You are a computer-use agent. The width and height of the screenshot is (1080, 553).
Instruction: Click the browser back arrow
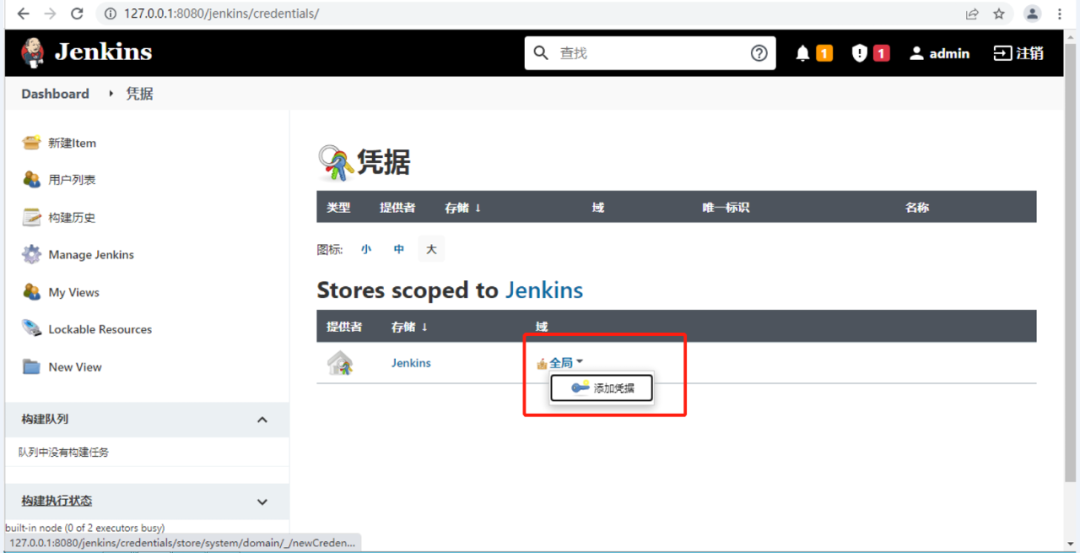click(x=23, y=14)
